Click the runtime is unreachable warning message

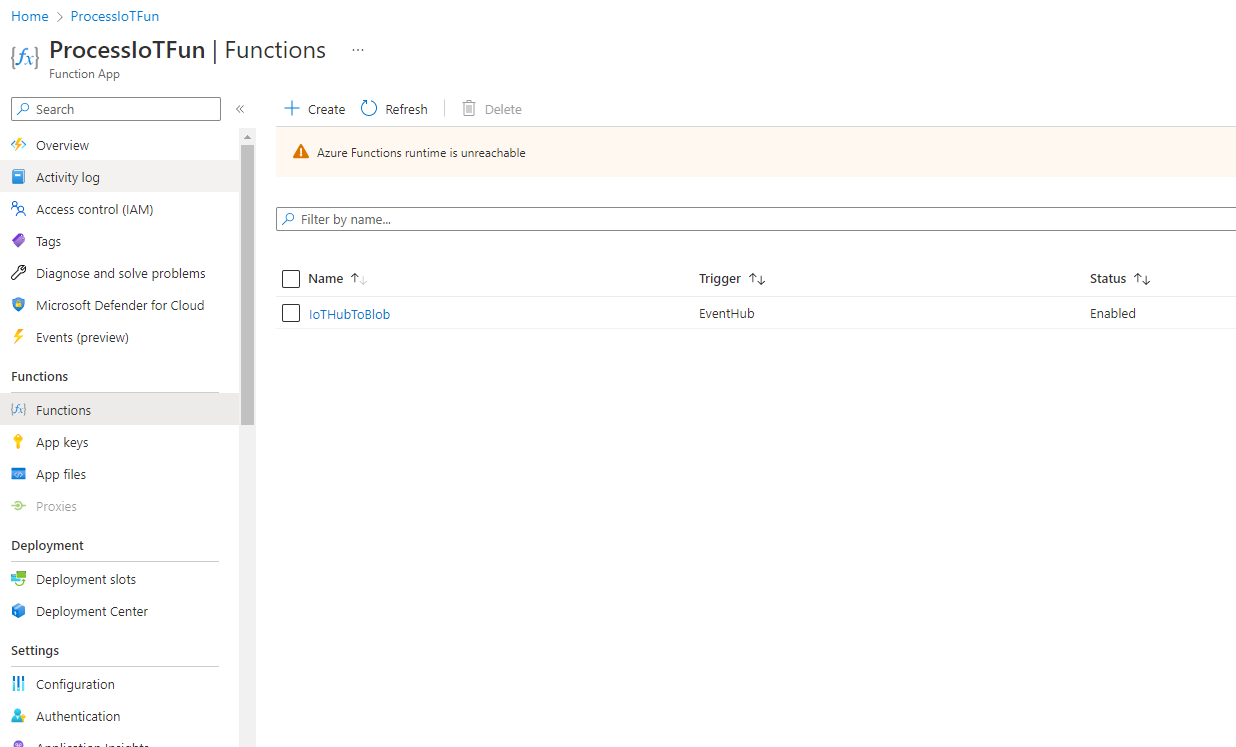click(421, 153)
